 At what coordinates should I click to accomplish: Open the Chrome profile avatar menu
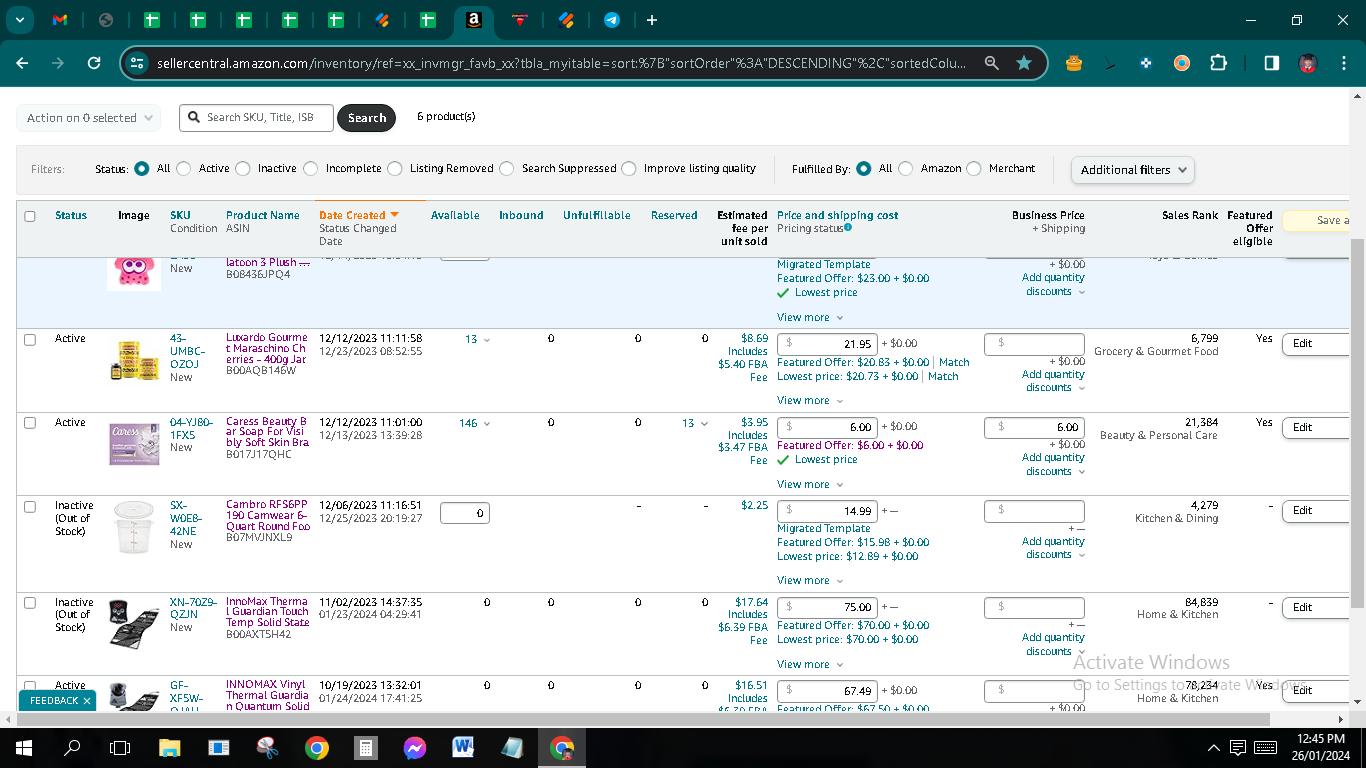coord(1307,63)
